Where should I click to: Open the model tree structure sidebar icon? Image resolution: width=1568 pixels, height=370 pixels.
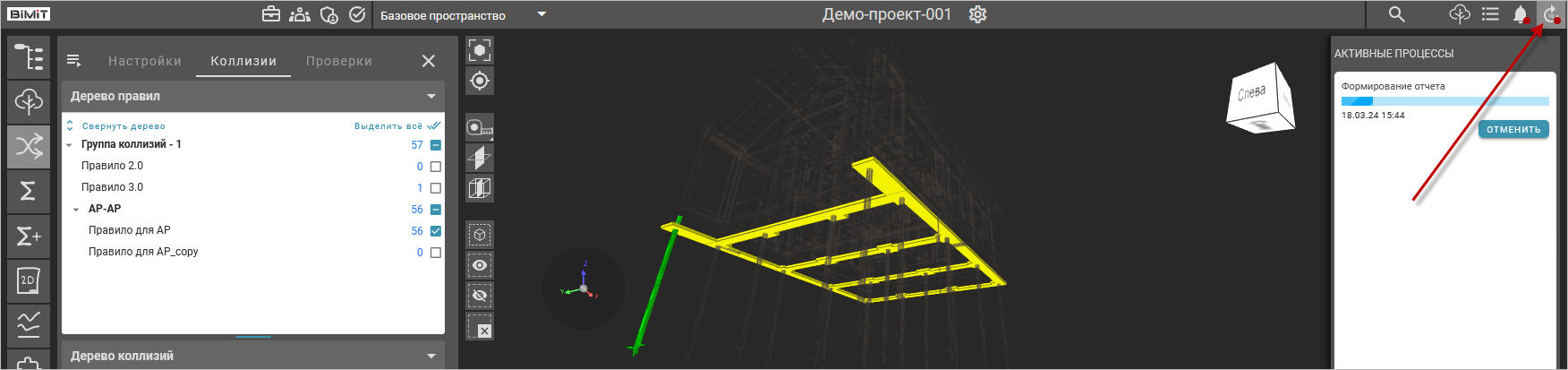29,57
